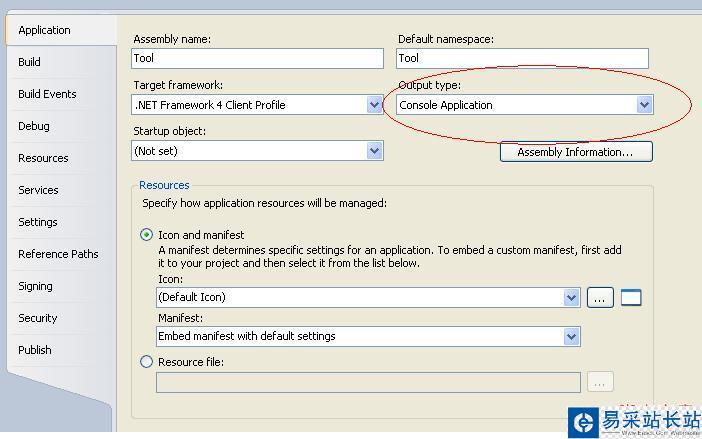Go to the Debug tab

(34, 126)
